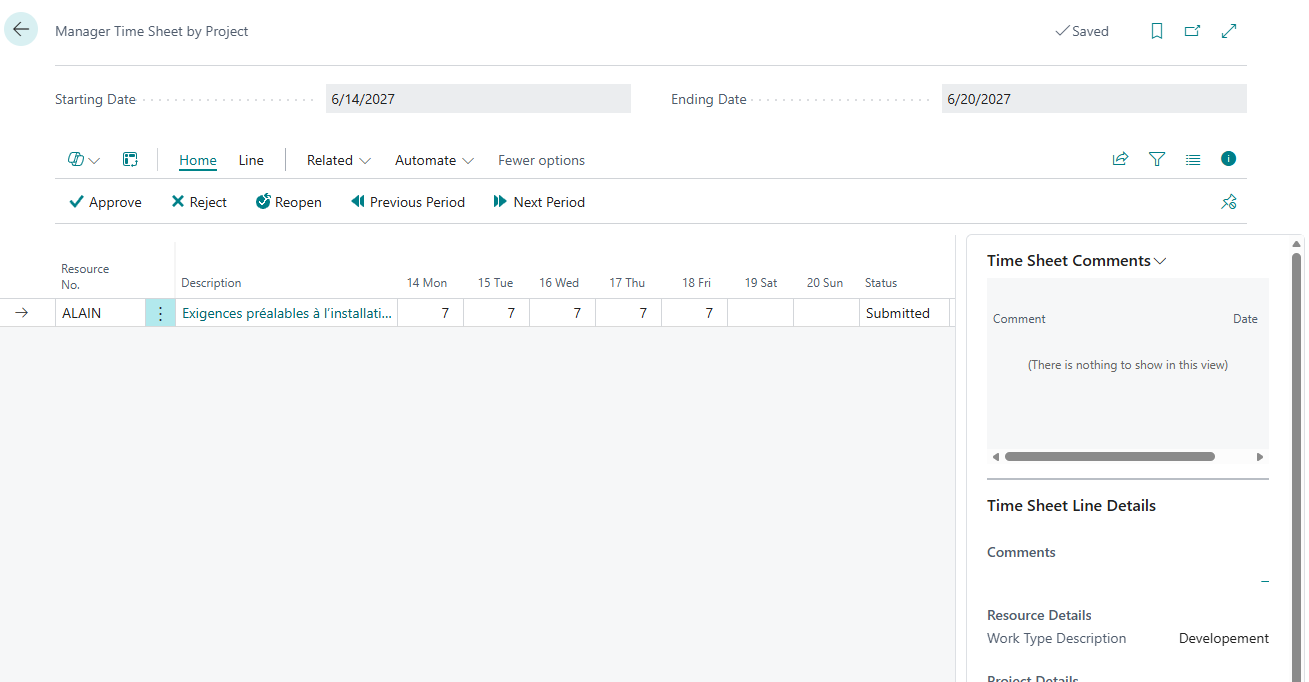Viewport: 1309px width, 682px height.
Task: Click the 18 Fri hours cell
Action: 694,313
